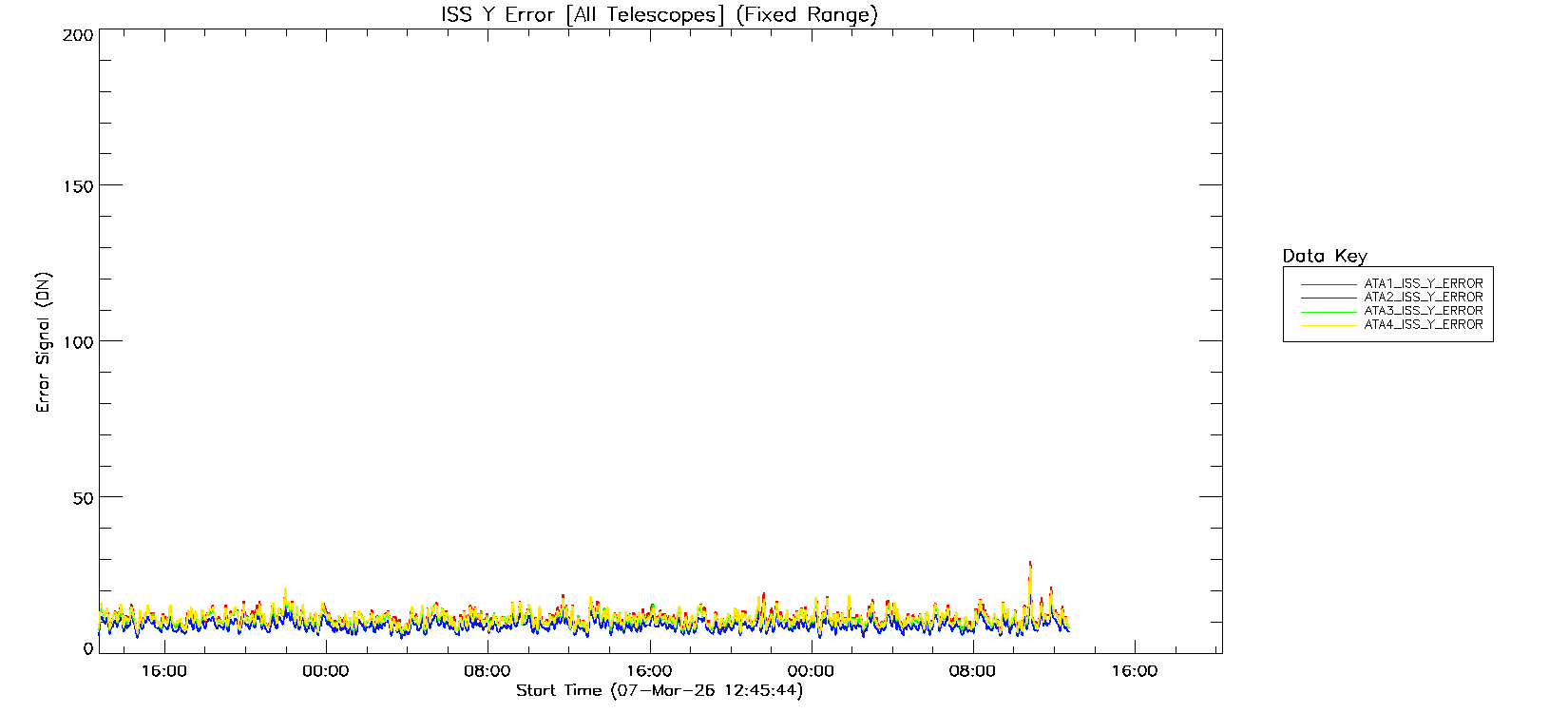Click the yellow line sample for ATA4
Screen dimensions: 1568x713
point(1329,326)
